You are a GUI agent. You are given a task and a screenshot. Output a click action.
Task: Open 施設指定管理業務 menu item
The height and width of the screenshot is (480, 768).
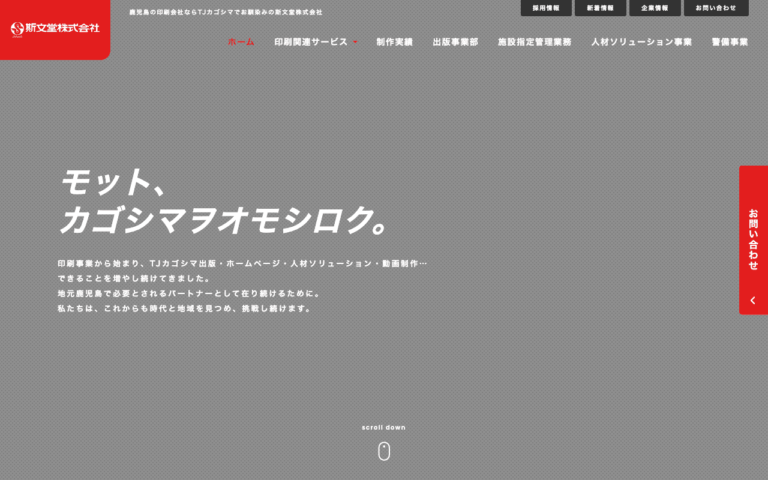click(534, 42)
